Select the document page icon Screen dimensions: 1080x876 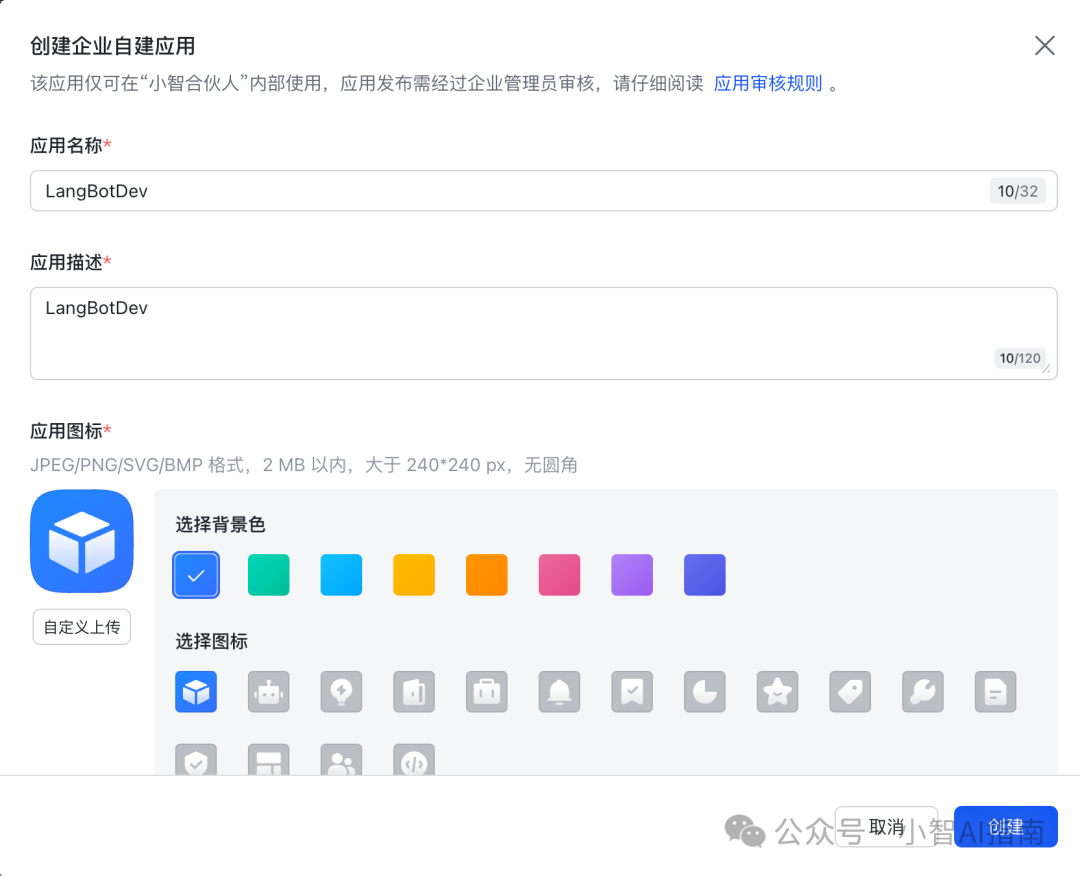click(x=996, y=692)
